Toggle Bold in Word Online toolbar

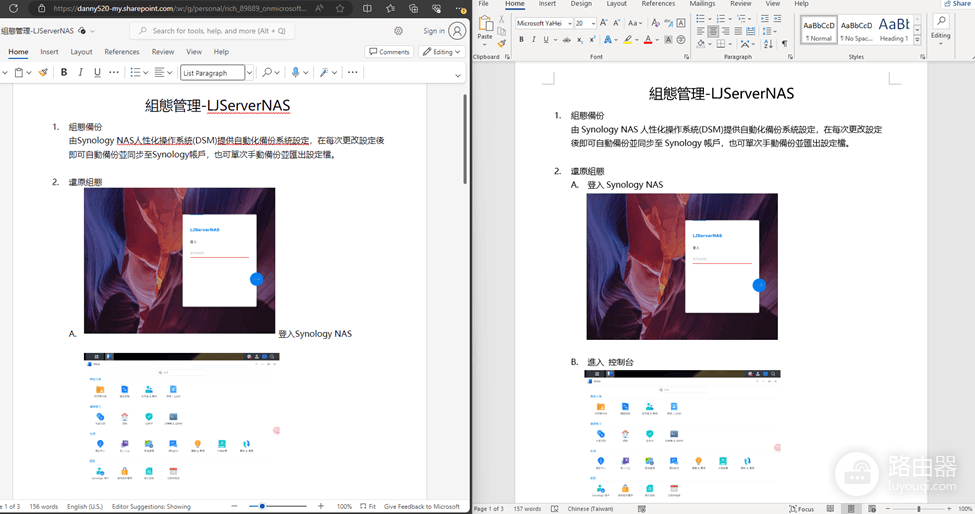click(x=64, y=73)
